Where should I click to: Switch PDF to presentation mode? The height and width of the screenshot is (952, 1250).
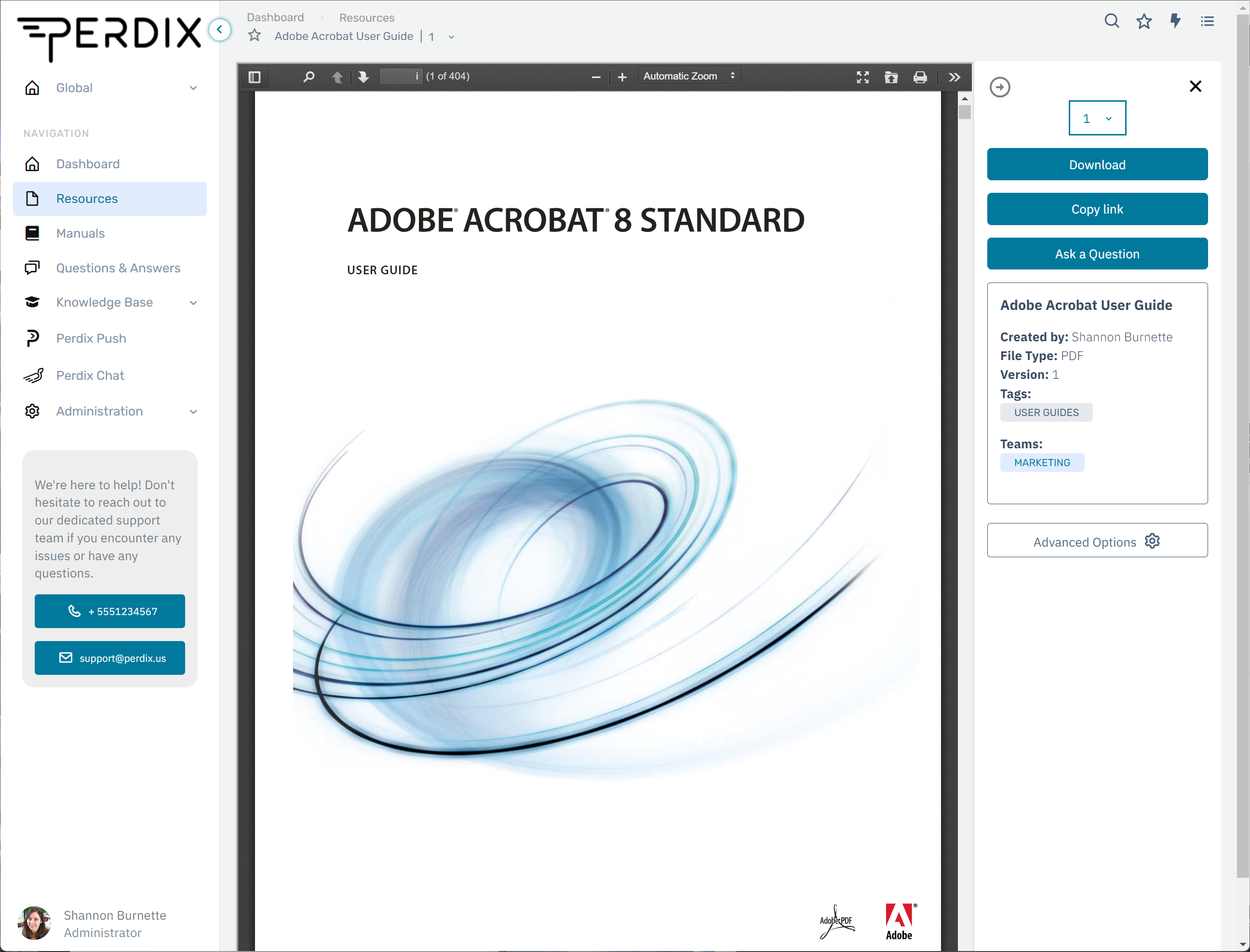(x=862, y=77)
